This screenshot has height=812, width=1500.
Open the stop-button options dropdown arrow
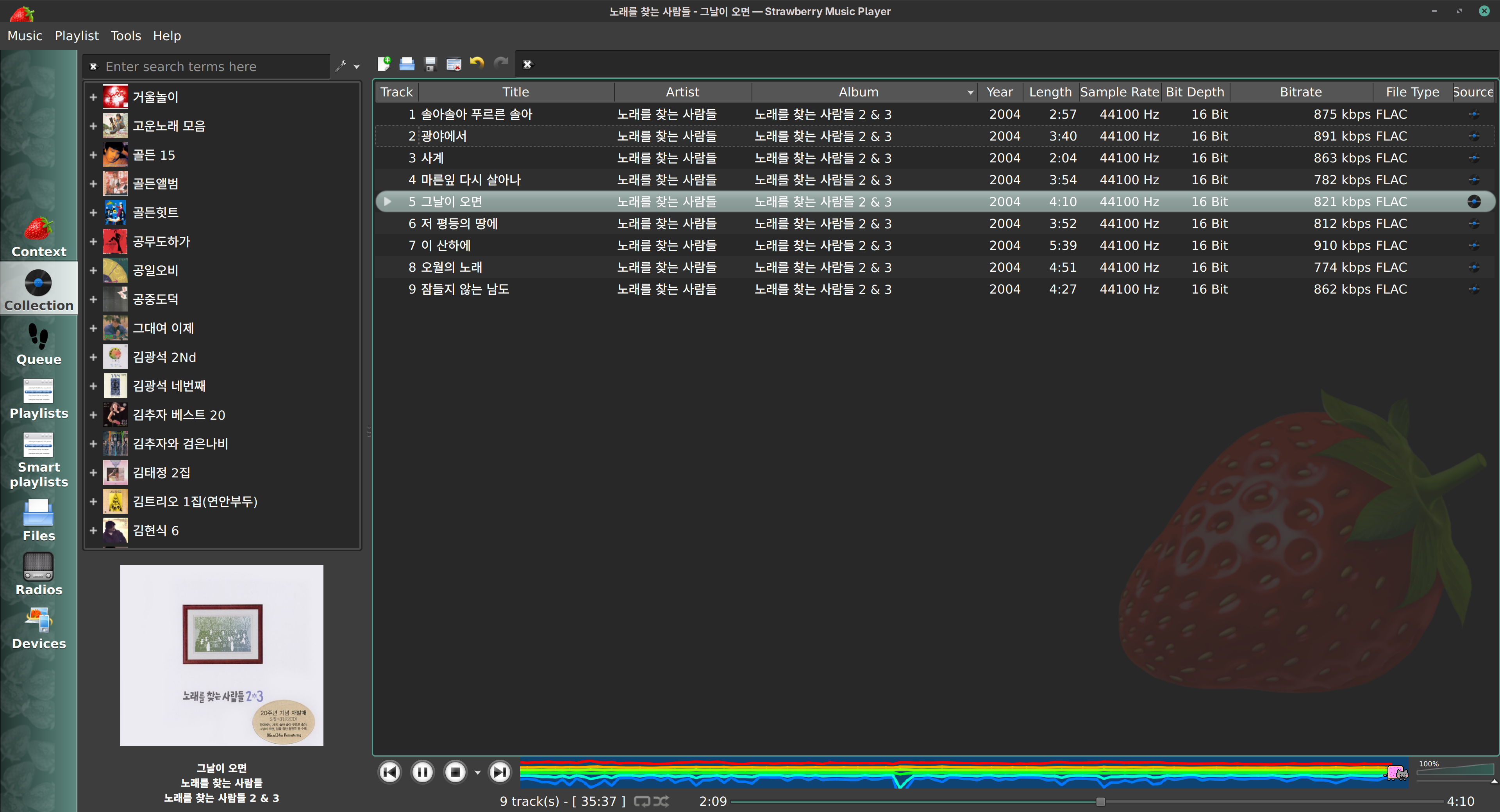pos(477,773)
